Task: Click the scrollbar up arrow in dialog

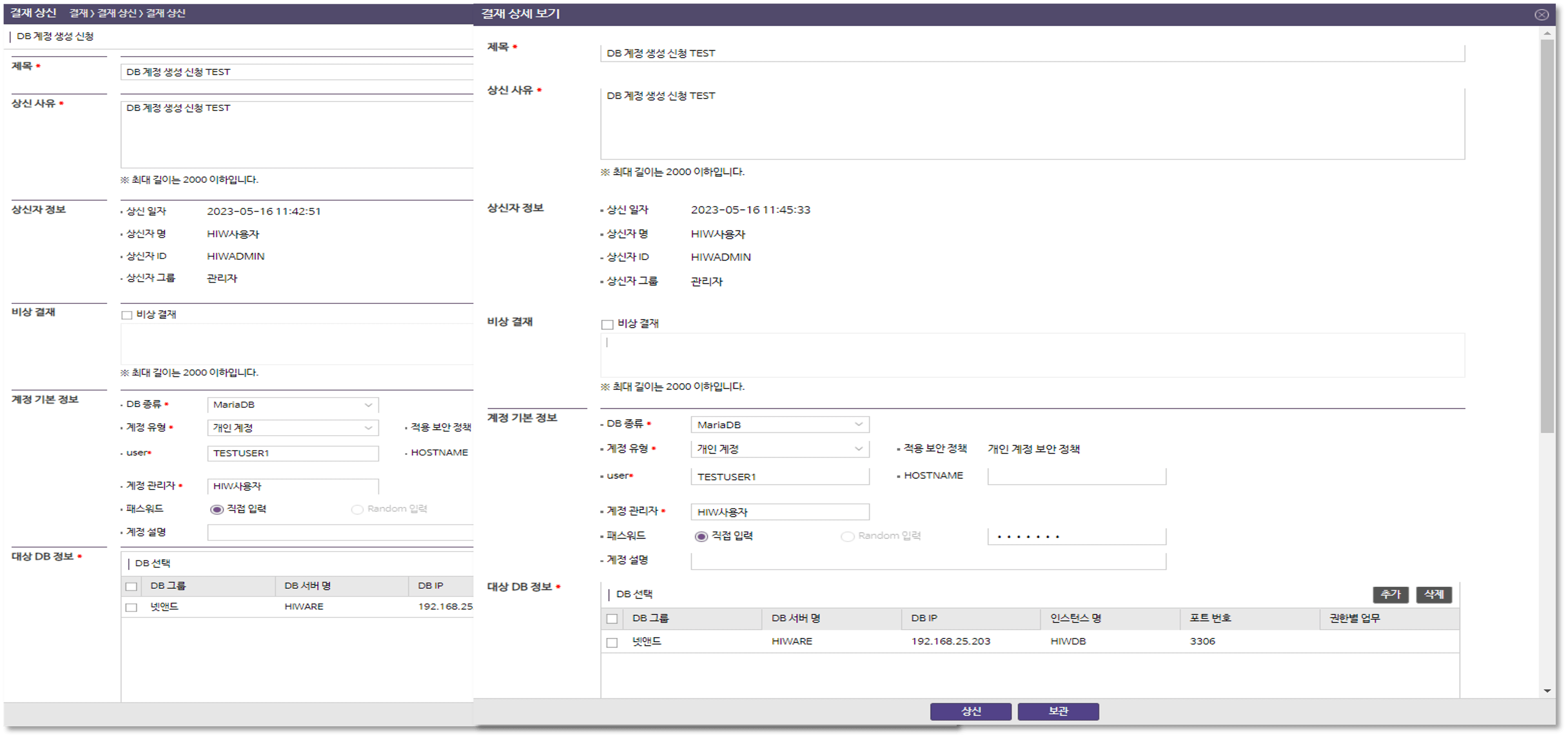Action: tap(1547, 33)
